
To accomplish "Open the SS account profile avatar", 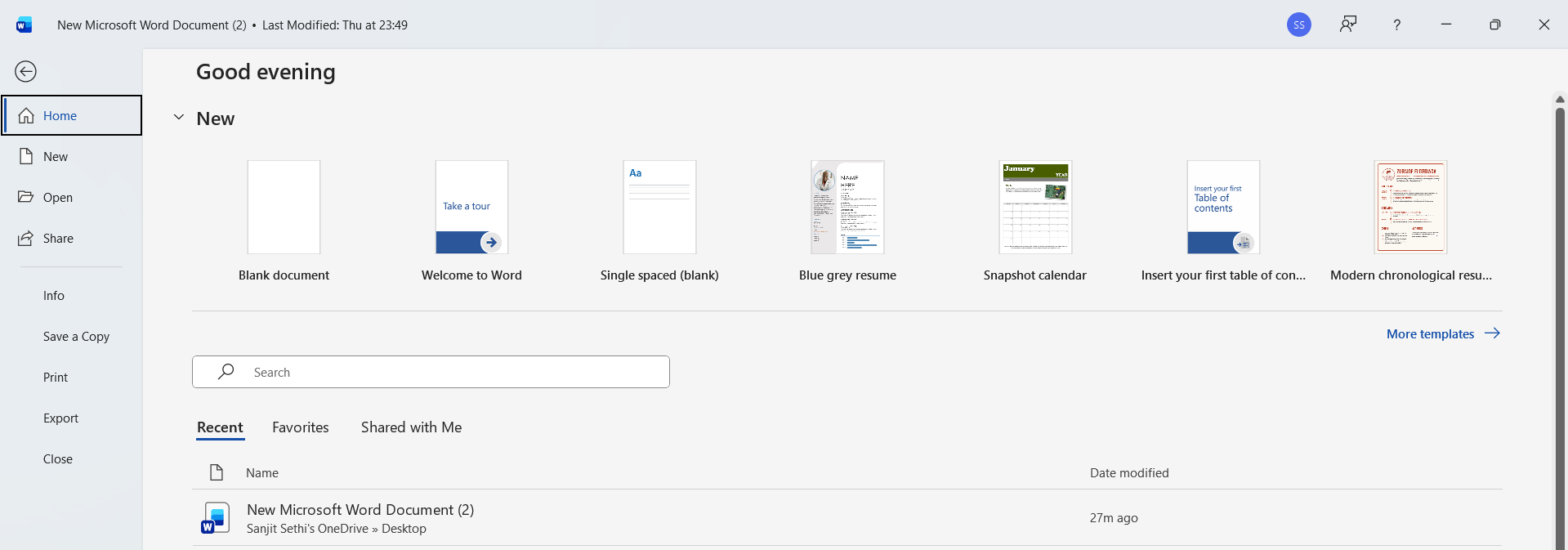I will (1298, 25).
